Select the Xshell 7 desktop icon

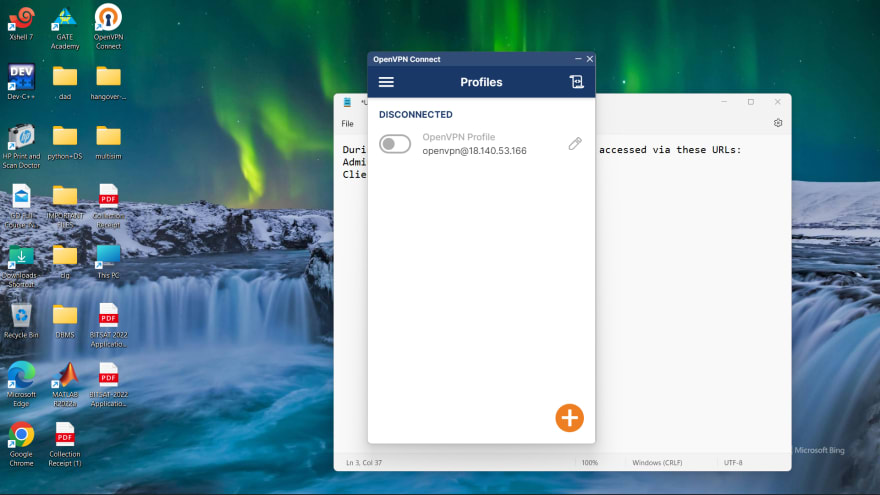tap(21, 24)
